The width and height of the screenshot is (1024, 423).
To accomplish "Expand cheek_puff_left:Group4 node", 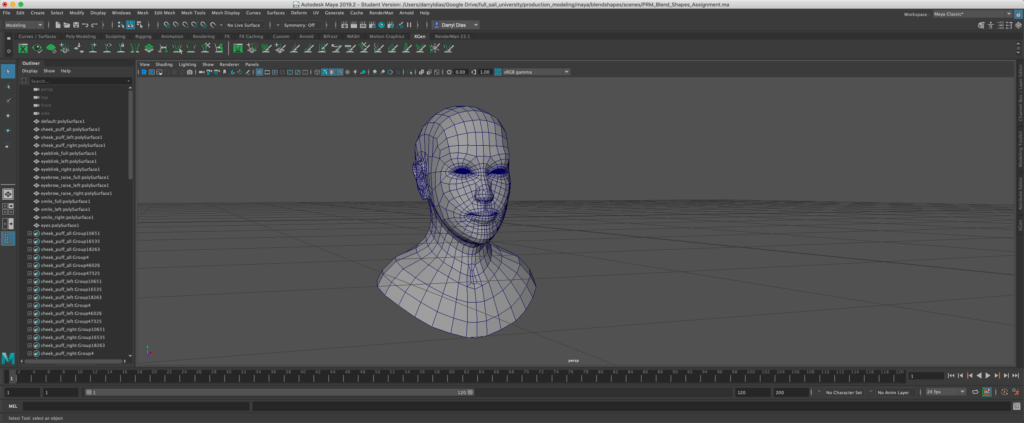I will pos(29,306).
